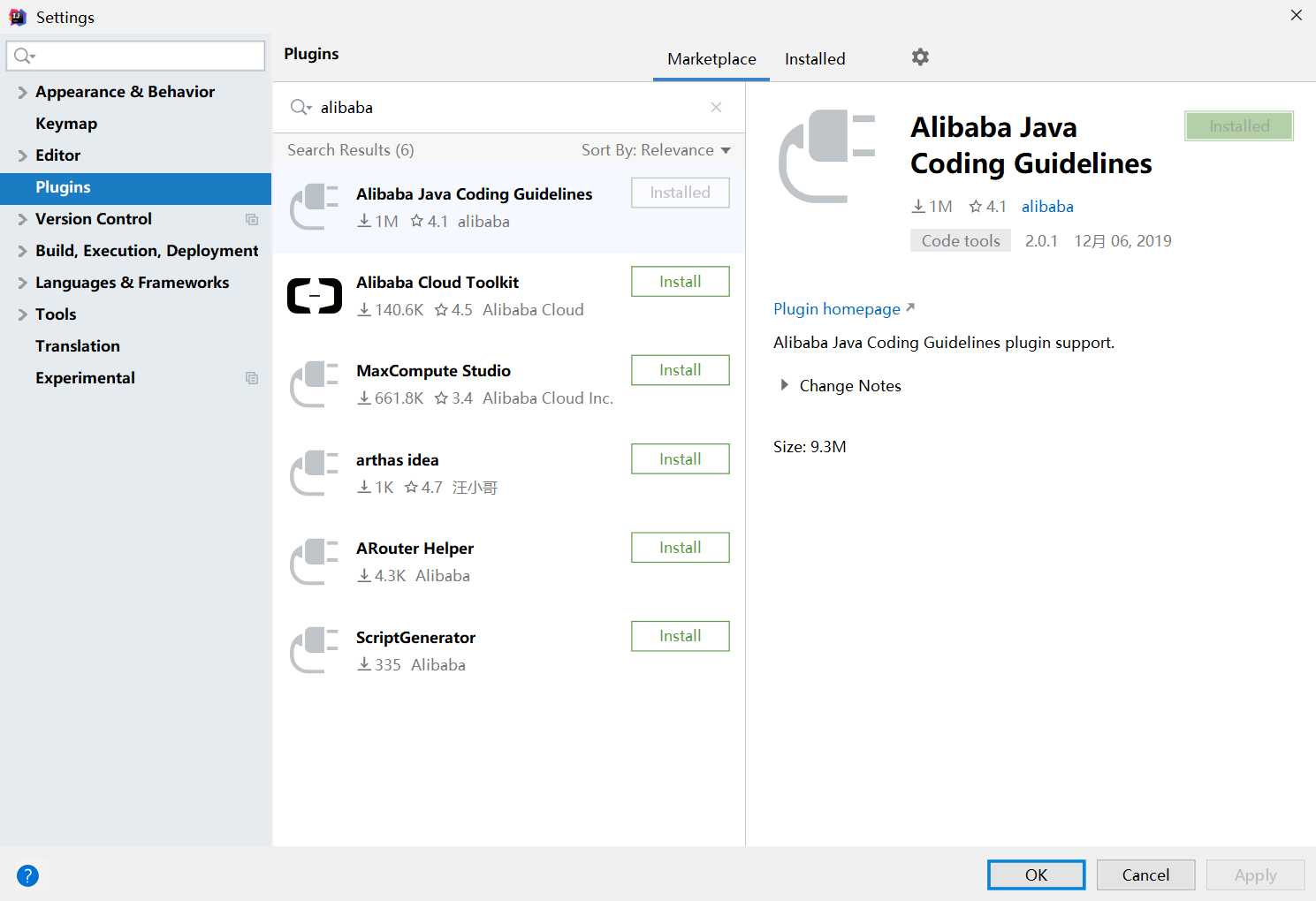Click Installed button in Alibaba Java list row
Image resolution: width=1316 pixels, height=901 pixels.
tap(681, 193)
